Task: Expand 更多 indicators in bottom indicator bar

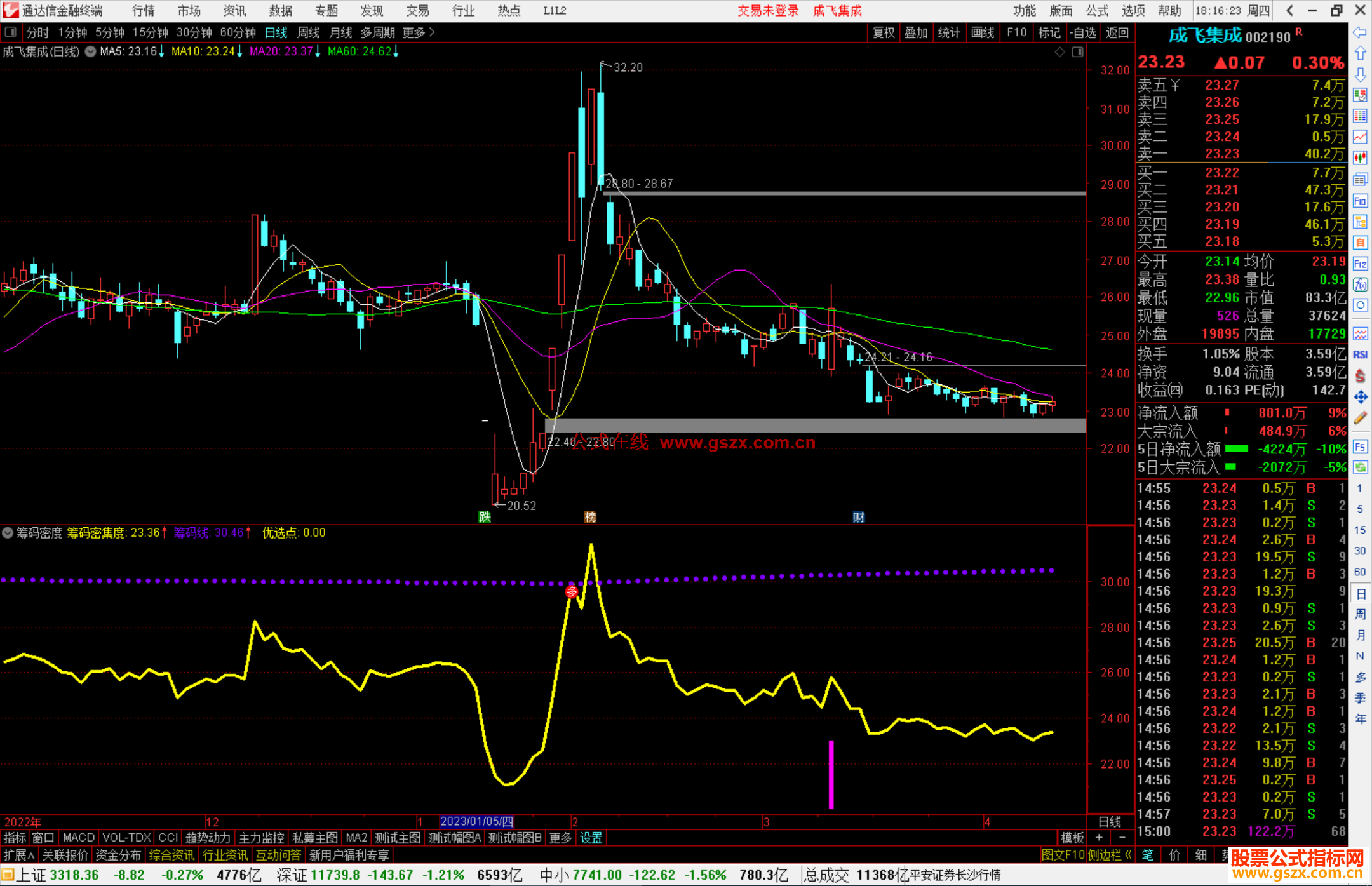Action: (560, 838)
